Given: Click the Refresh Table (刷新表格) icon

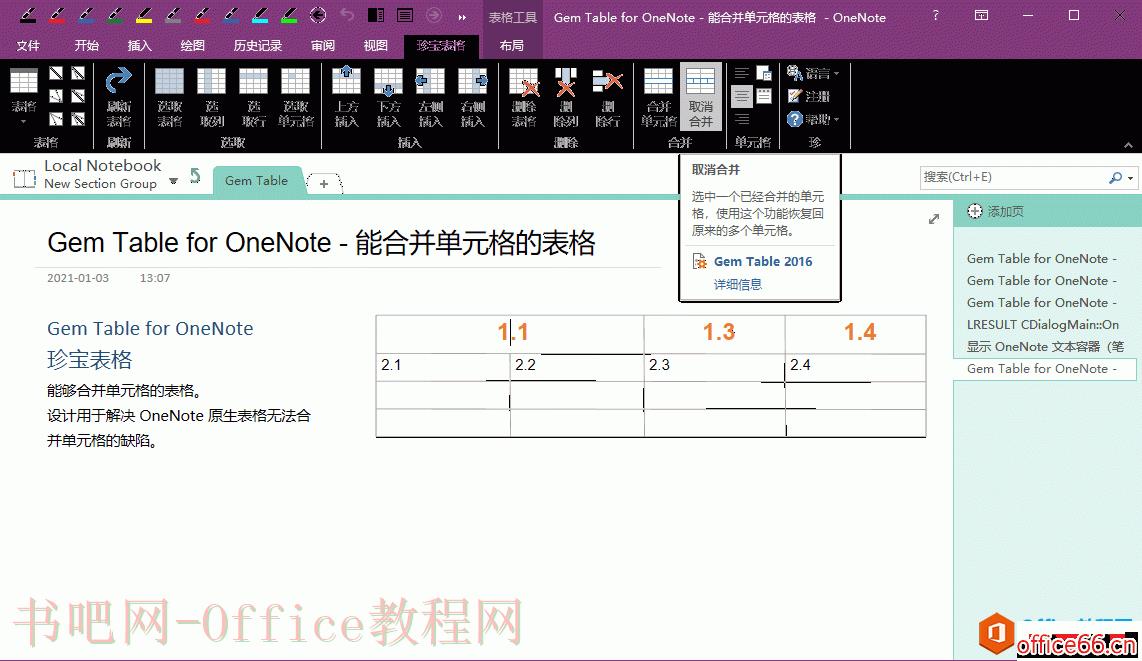Looking at the screenshot, I should 119,96.
